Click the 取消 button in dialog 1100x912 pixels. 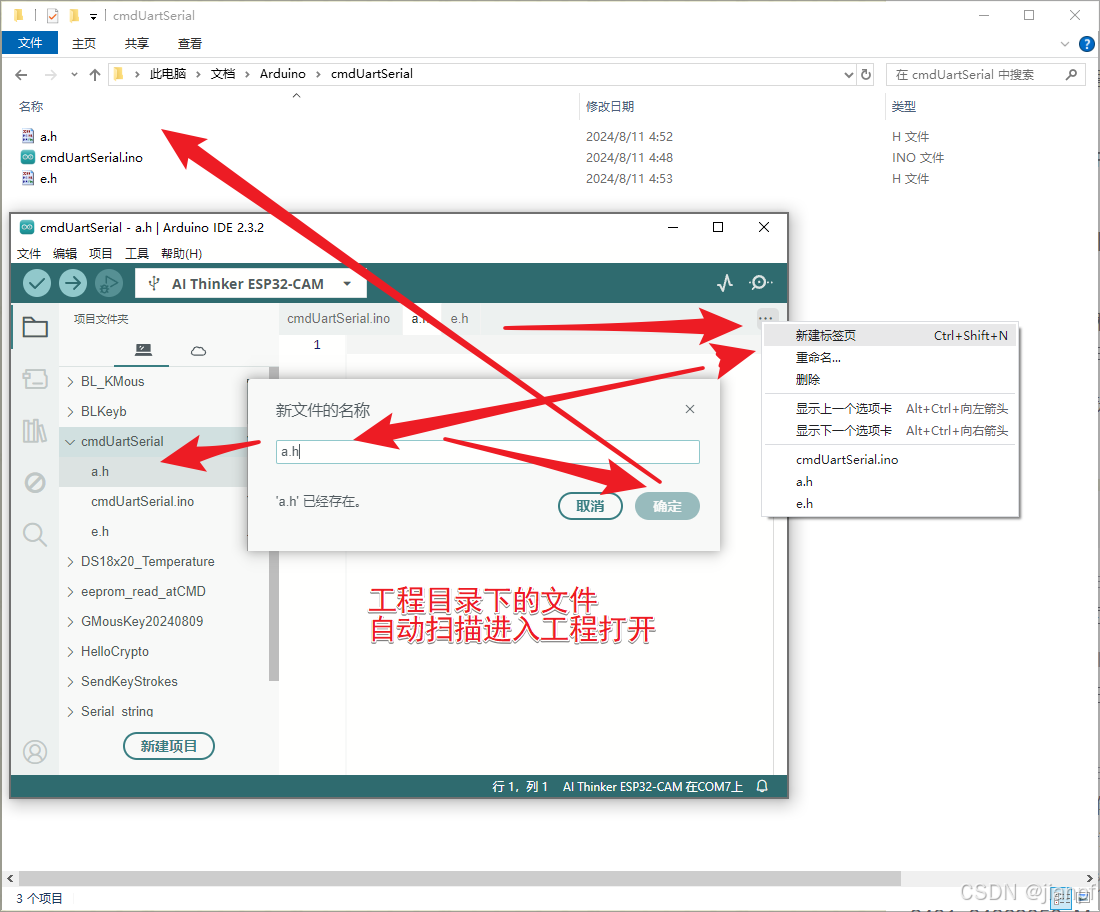point(590,506)
